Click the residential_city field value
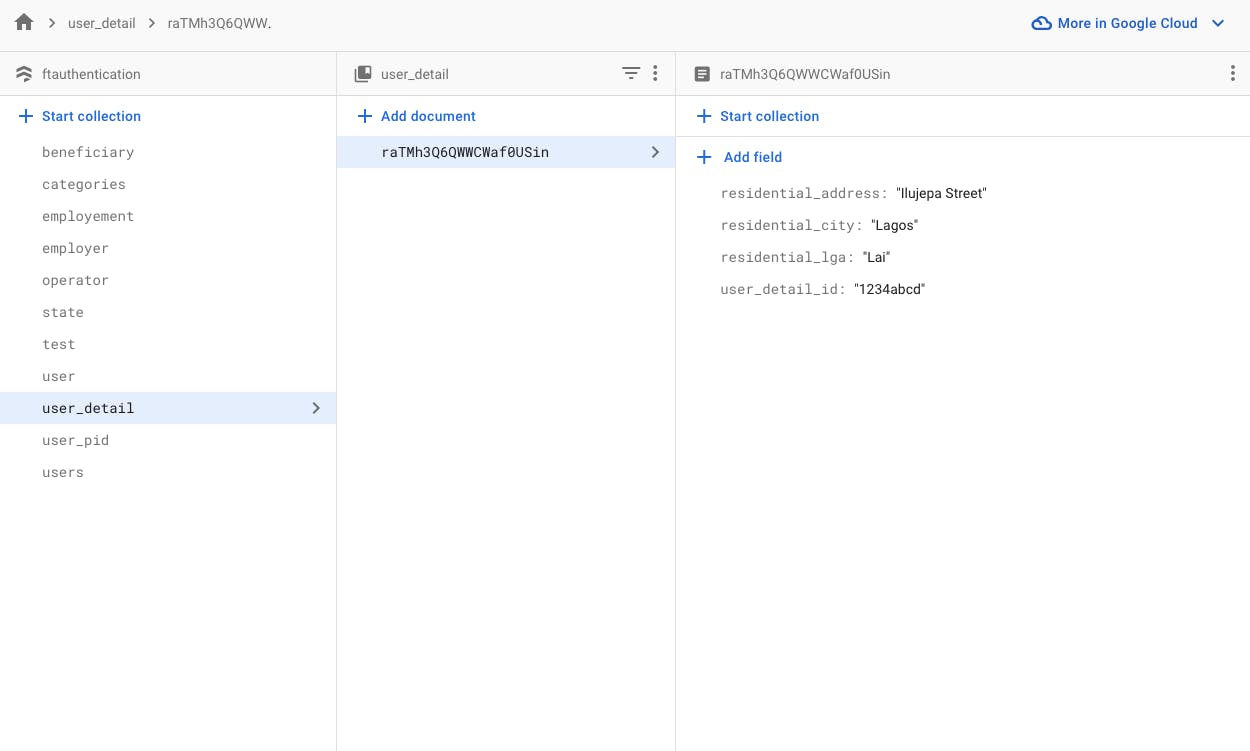Screen dimensions: 1250x751 pos(894,225)
